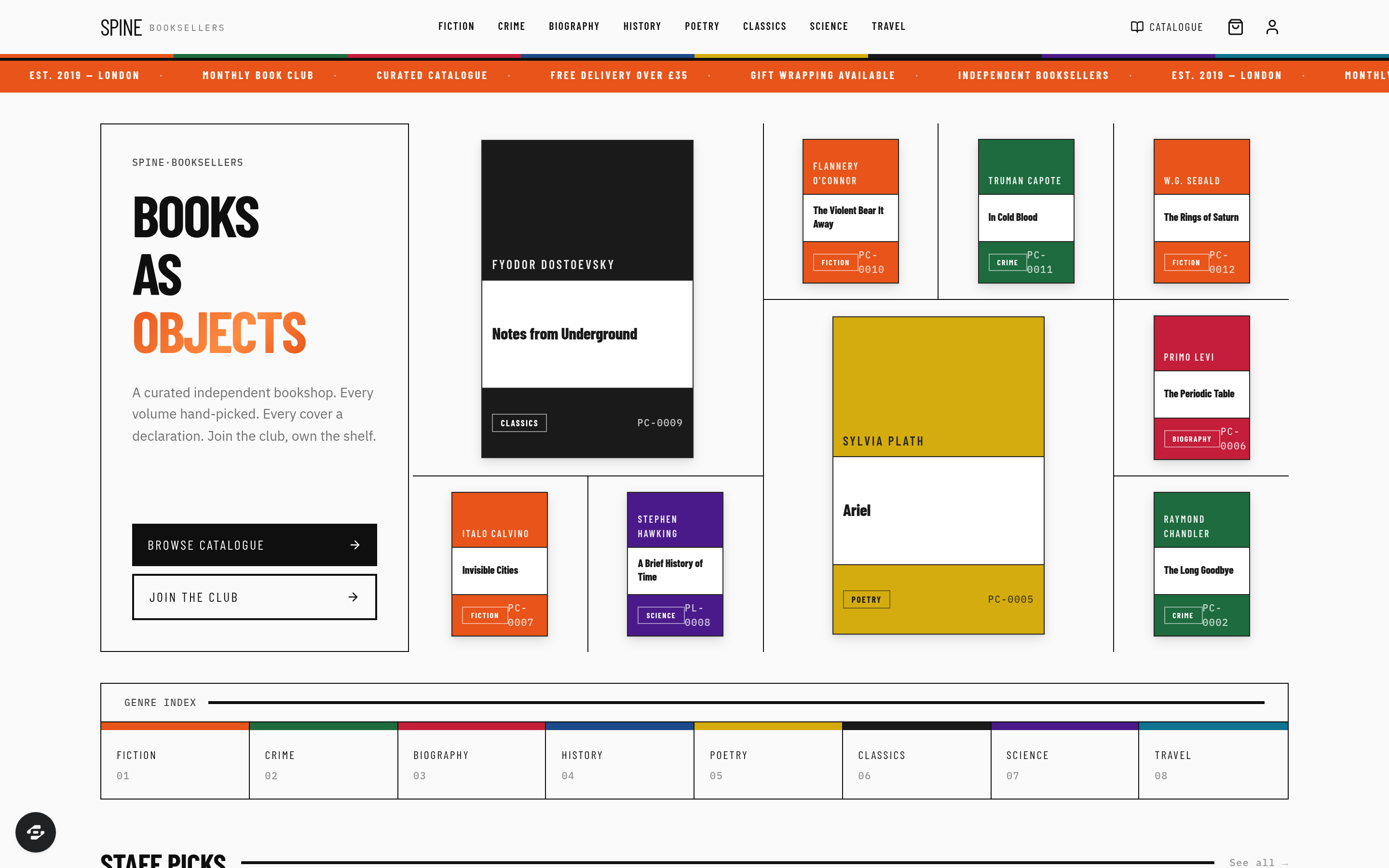Open The Violent Bear It Away cover

851,211
